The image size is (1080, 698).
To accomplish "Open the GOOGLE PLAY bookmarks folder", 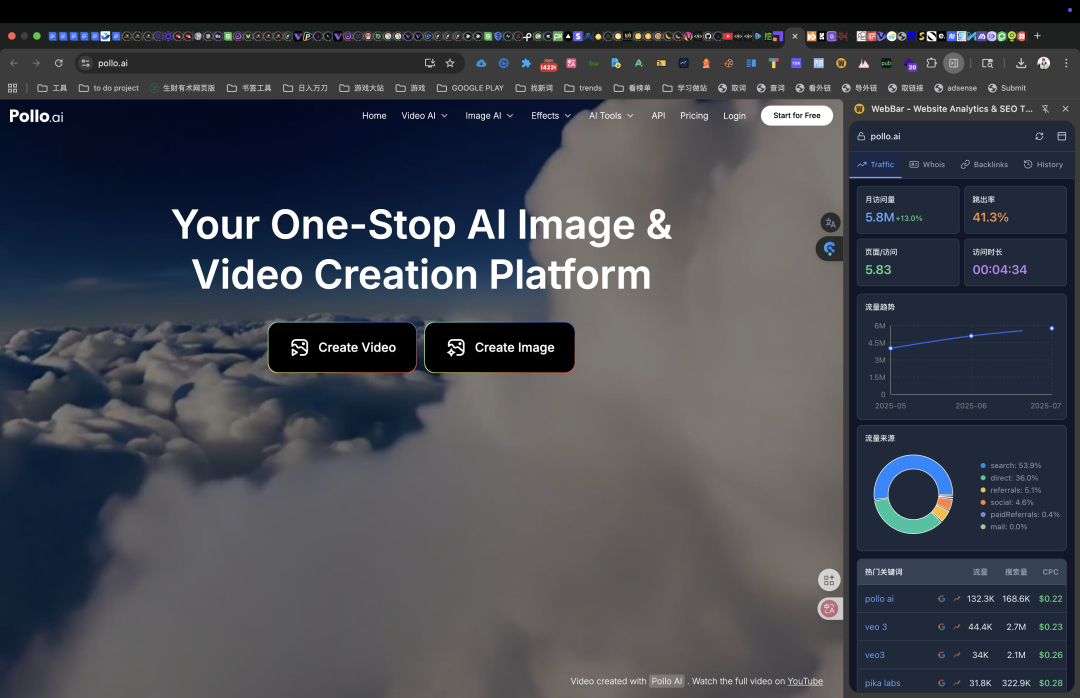I will pyautogui.click(x=470, y=88).
